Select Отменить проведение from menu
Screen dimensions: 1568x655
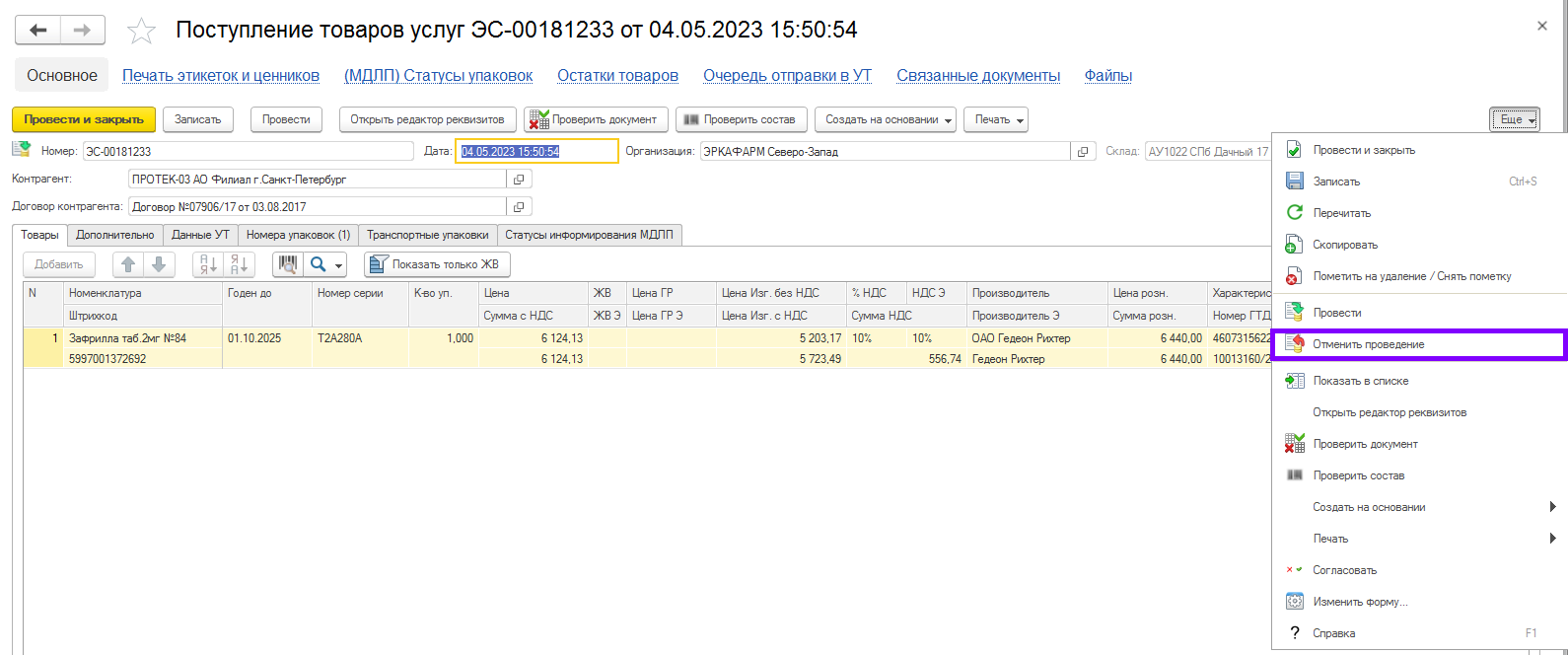[x=1368, y=344]
